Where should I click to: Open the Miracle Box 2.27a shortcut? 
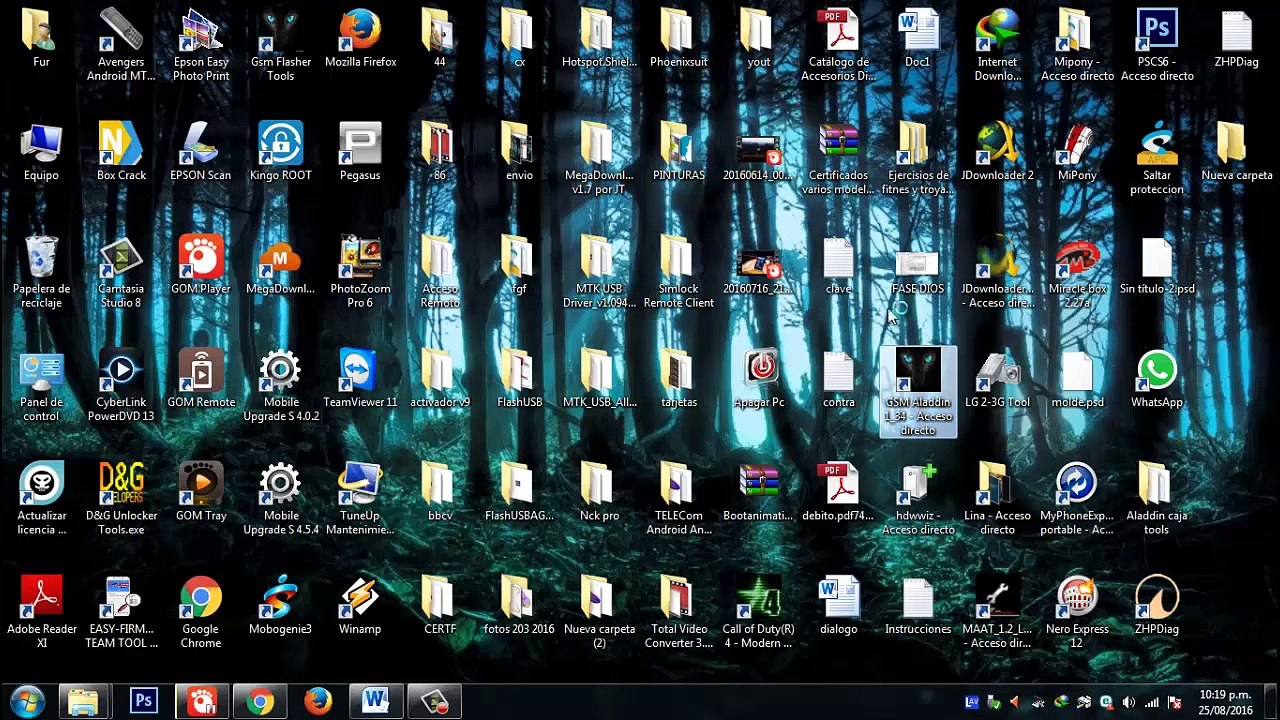click(1077, 272)
